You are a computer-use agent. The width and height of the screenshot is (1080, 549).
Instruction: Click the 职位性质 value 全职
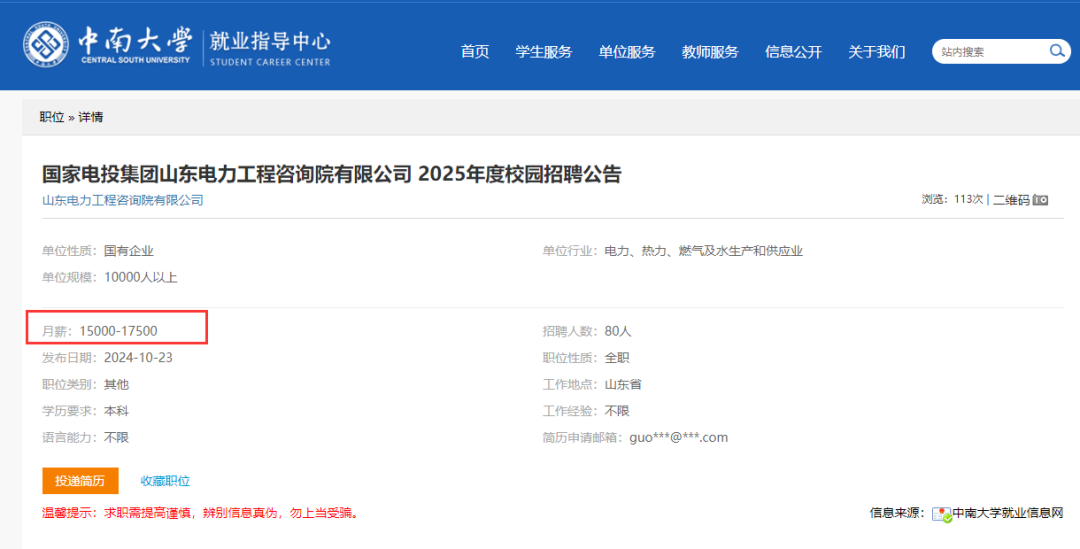click(x=617, y=358)
